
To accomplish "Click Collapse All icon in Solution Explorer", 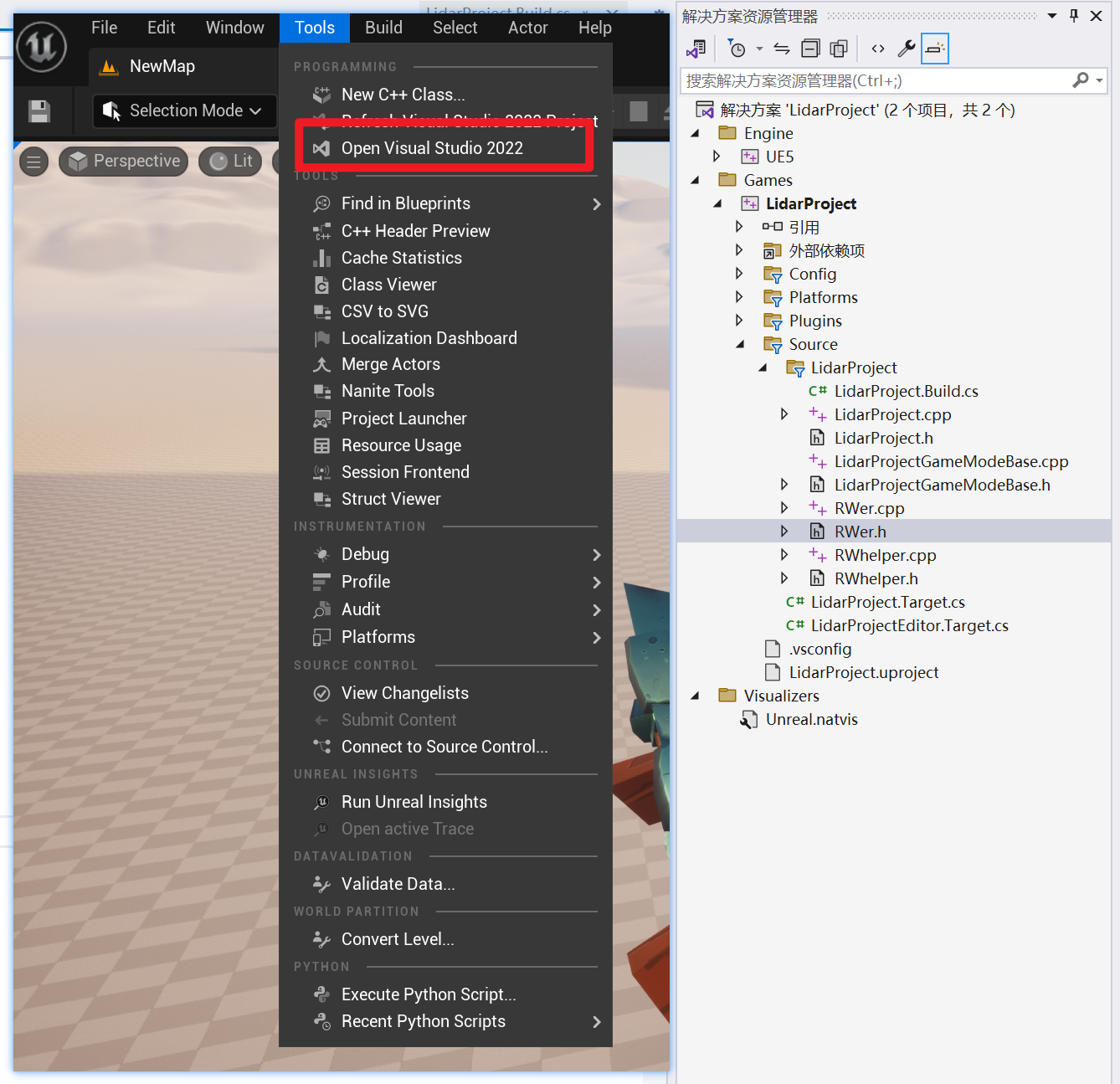I will (810, 49).
